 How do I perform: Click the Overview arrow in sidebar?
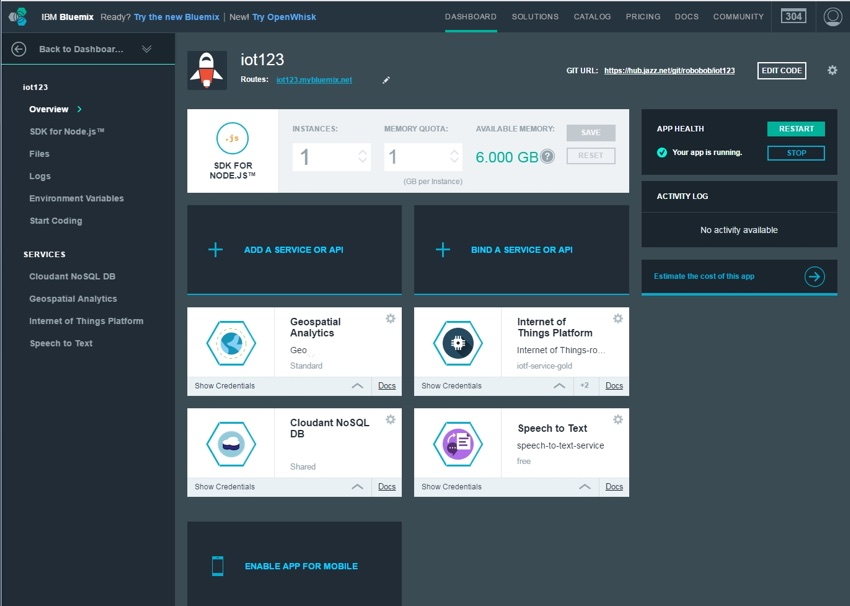pos(80,109)
